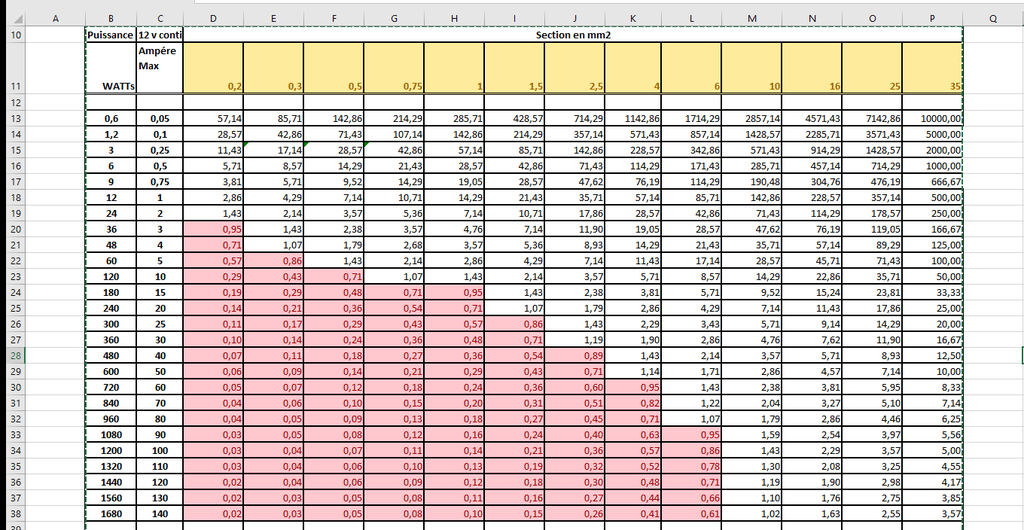1024x530 pixels.
Task: Select the WATTs label cell
Action: [110, 86]
